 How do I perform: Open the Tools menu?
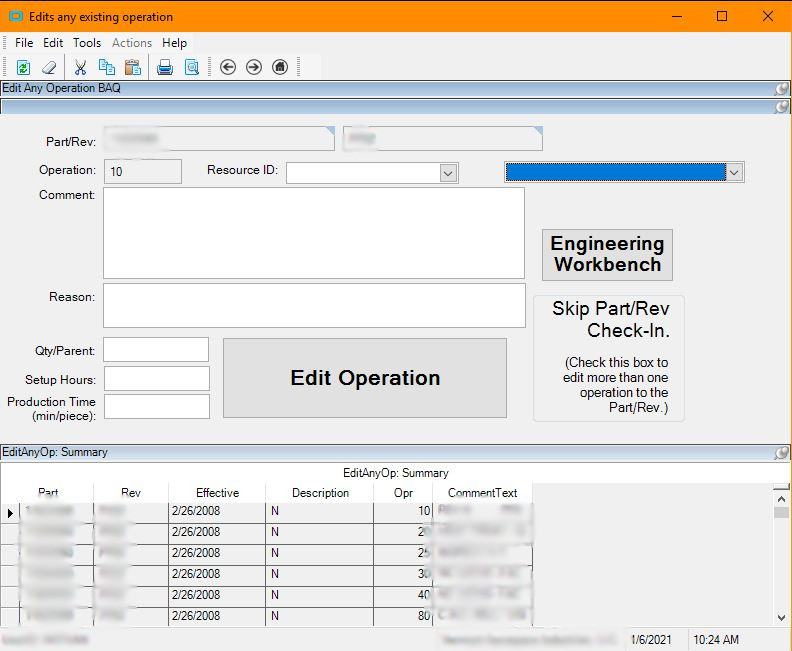(87, 43)
